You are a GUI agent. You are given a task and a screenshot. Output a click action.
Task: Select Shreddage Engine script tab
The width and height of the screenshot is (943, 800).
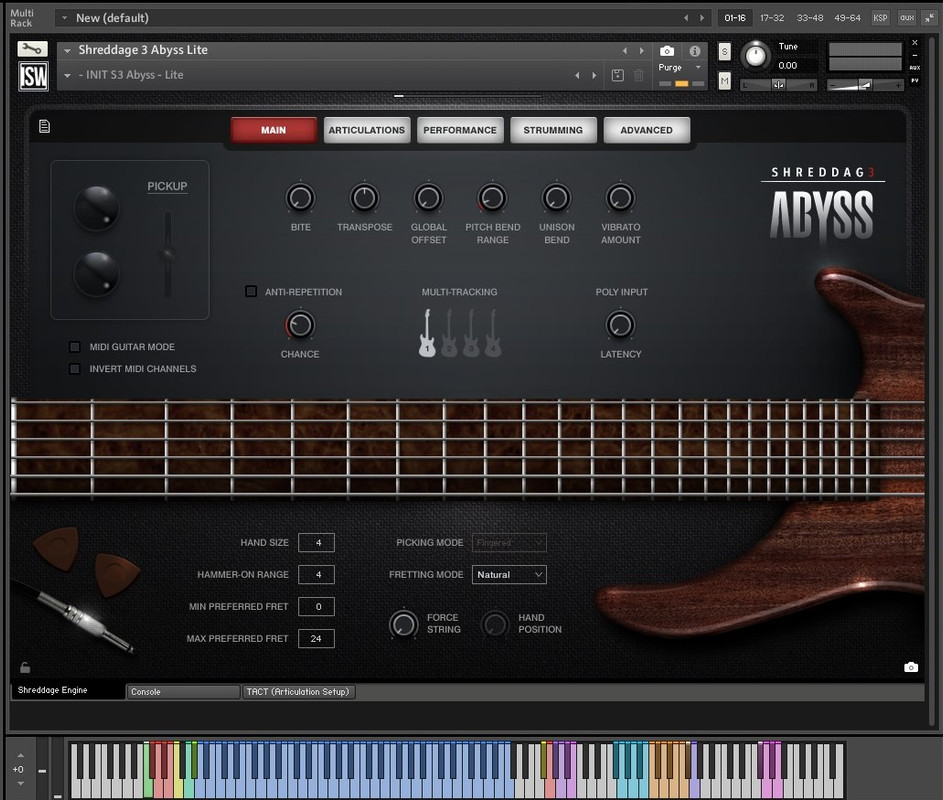tap(68, 691)
